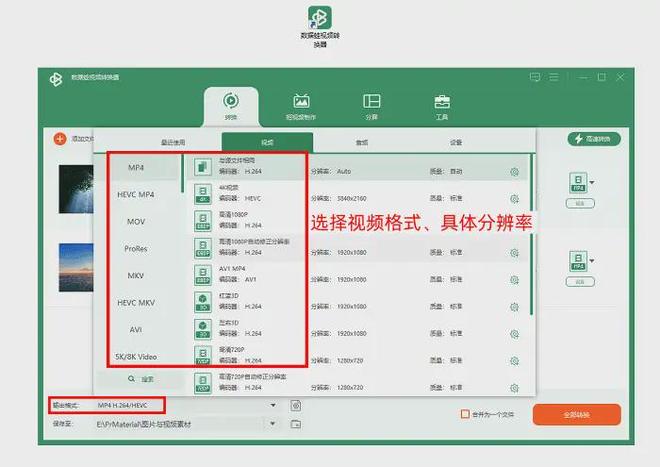
Task: Click the resolution Auto text in first preset
Action: click(x=344, y=171)
